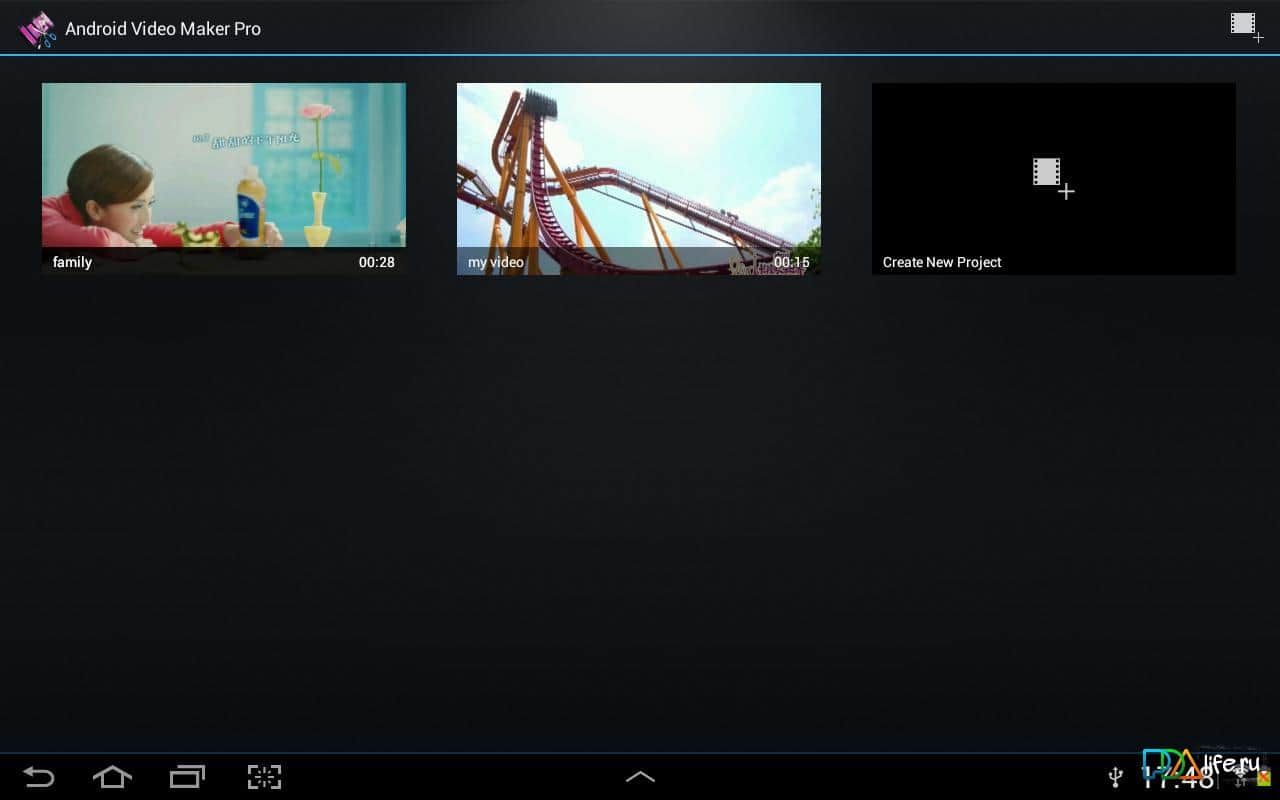Image resolution: width=1280 pixels, height=800 pixels.
Task: Open the clock showing 17:48
Action: pyautogui.click(x=1177, y=777)
